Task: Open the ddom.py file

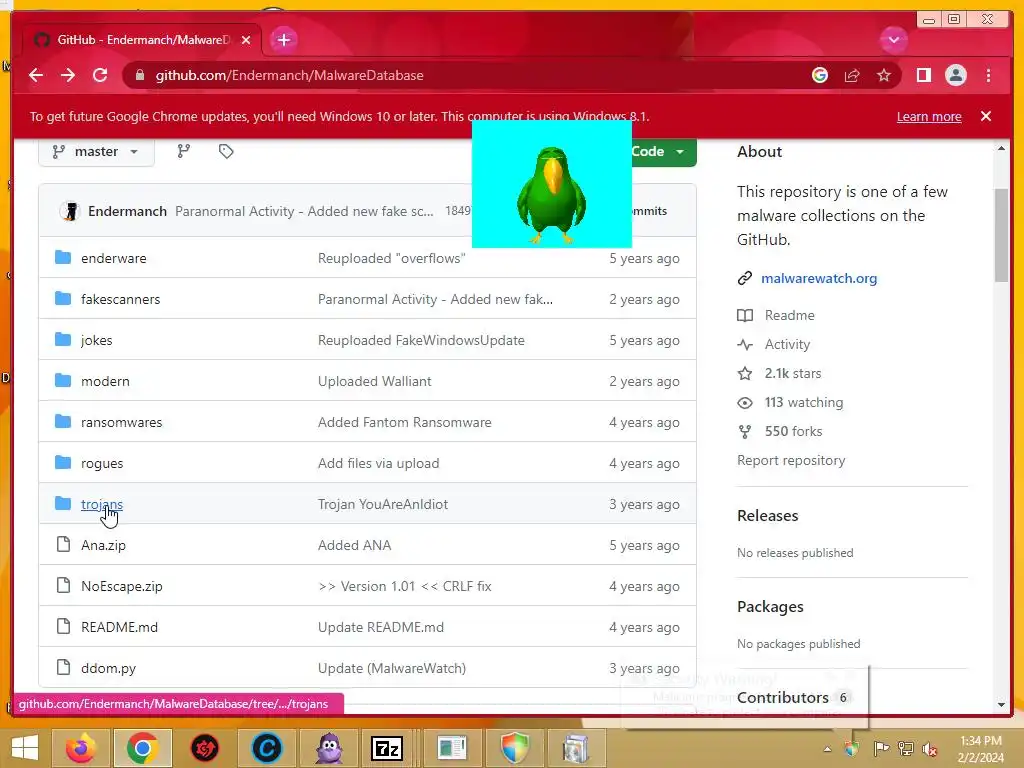Action: tap(108, 668)
